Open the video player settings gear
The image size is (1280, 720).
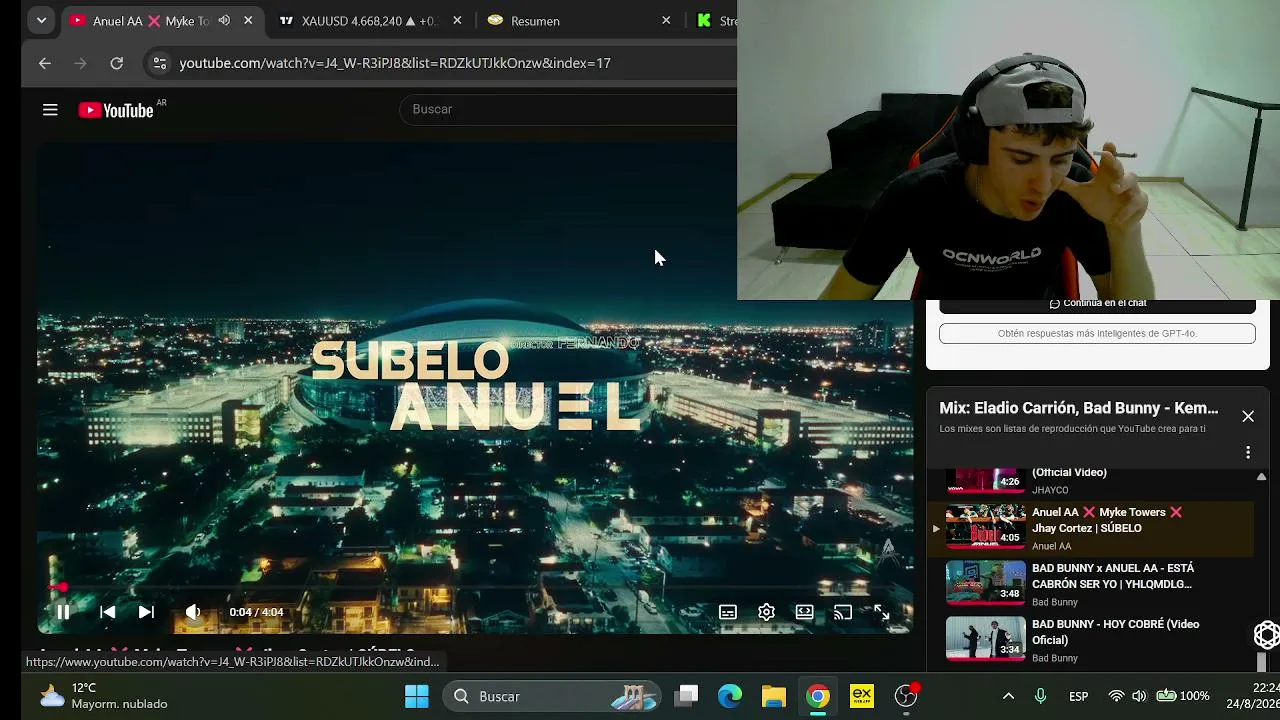(x=766, y=612)
